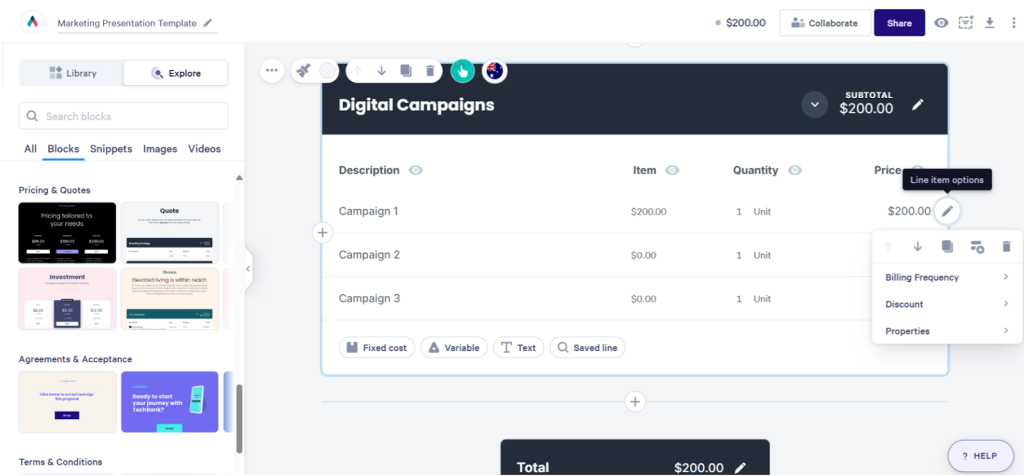Screen dimensions: 1024x476
Task: Click the Share button
Action: (899, 23)
